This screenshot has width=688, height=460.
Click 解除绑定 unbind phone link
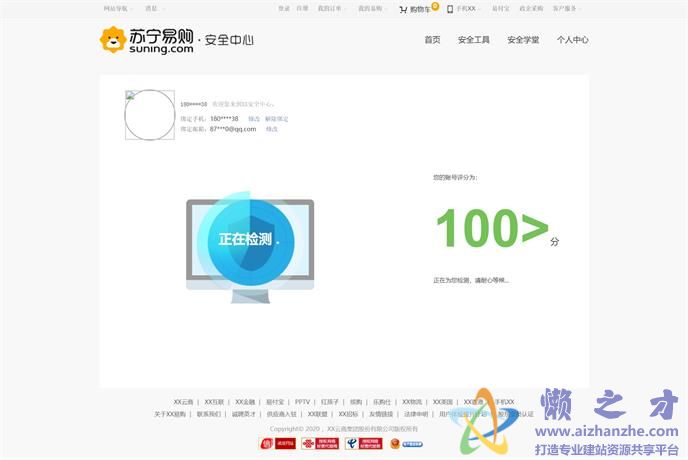276,119
